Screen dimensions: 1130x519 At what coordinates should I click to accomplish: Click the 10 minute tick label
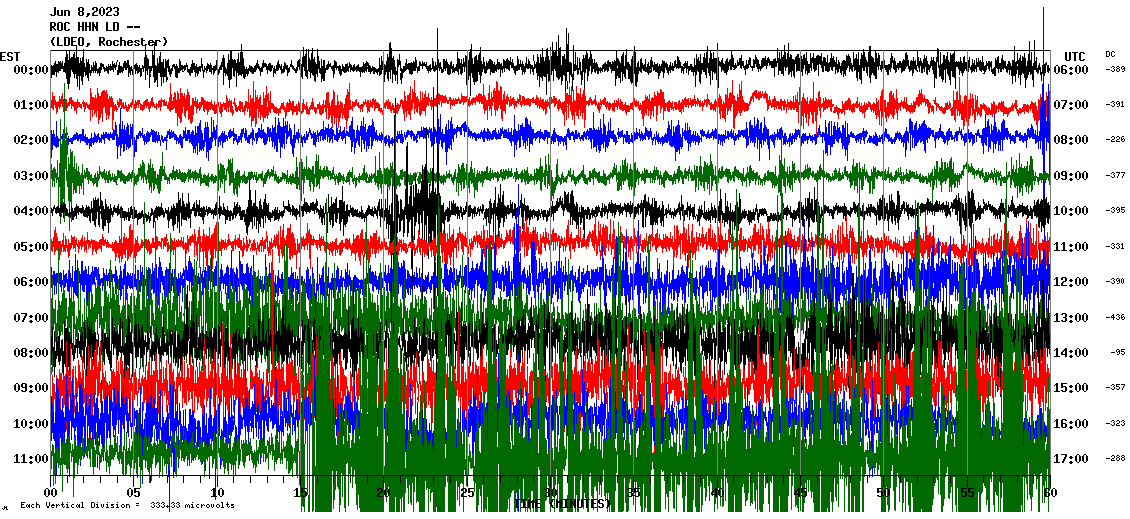217,493
